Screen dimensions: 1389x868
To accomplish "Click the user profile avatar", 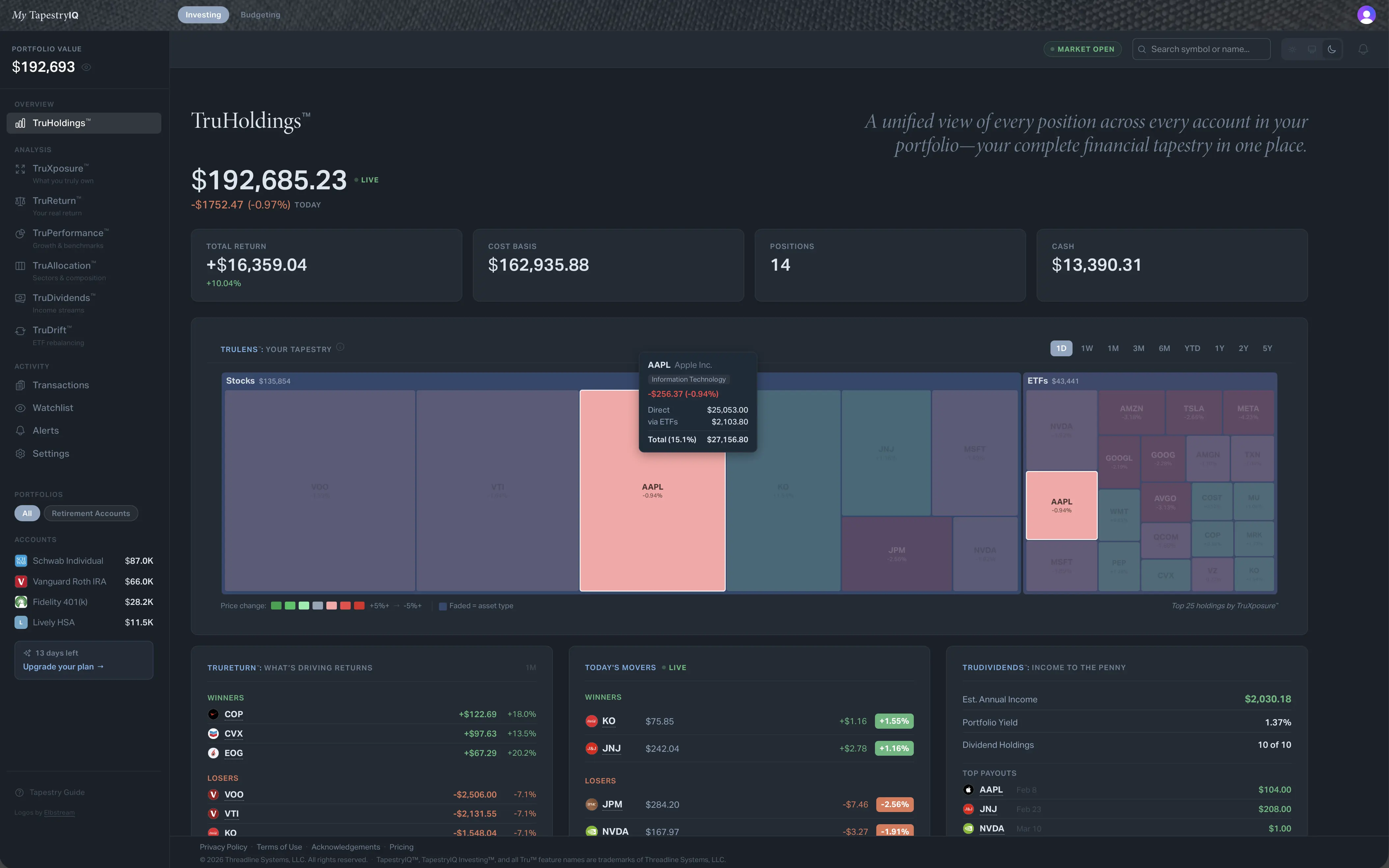I will click(1366, 15).
